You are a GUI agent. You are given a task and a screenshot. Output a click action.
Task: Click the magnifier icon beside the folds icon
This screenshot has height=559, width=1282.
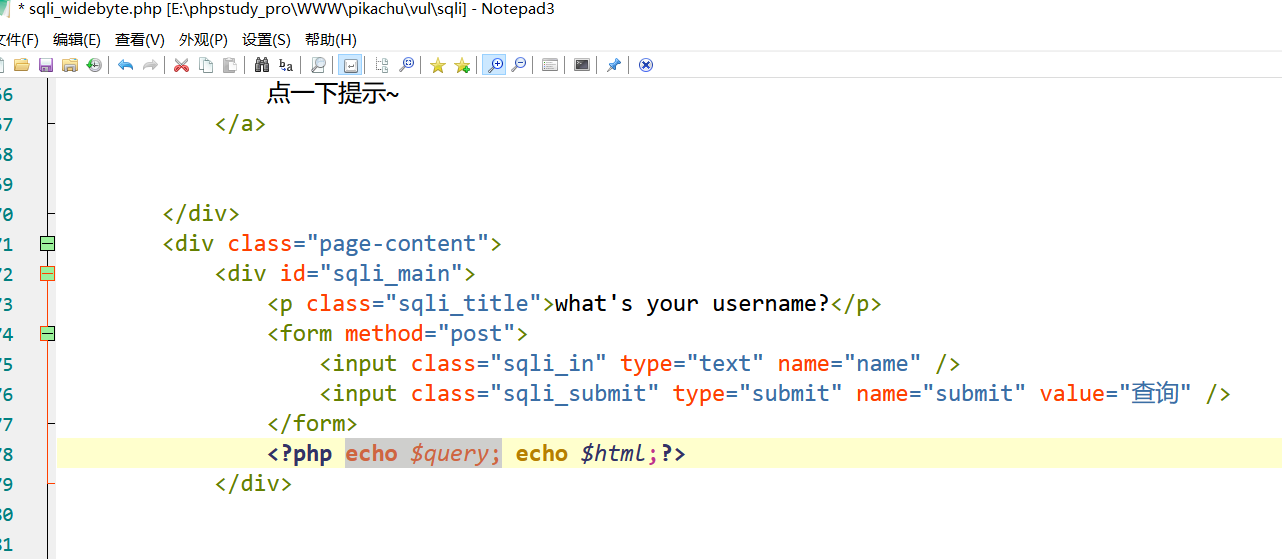pos(406,65)
